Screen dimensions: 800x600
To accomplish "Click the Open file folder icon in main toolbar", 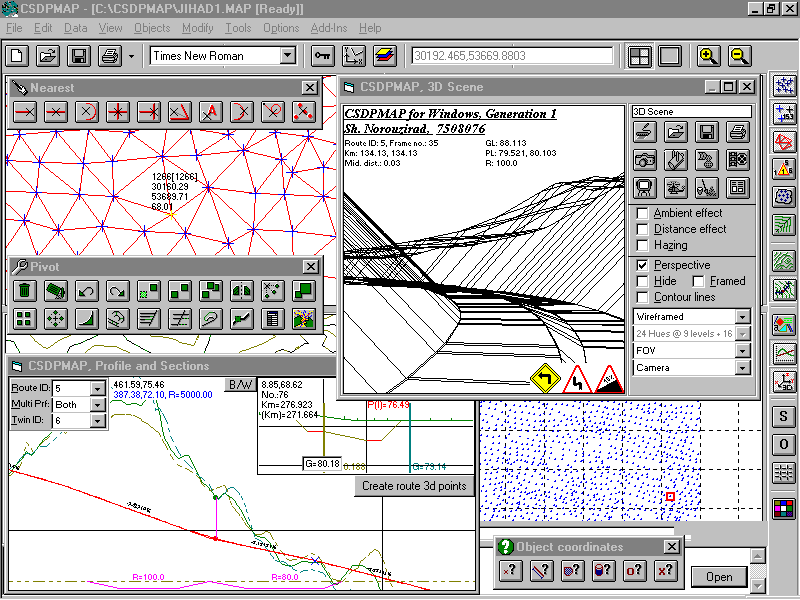I will click(48, 56).
